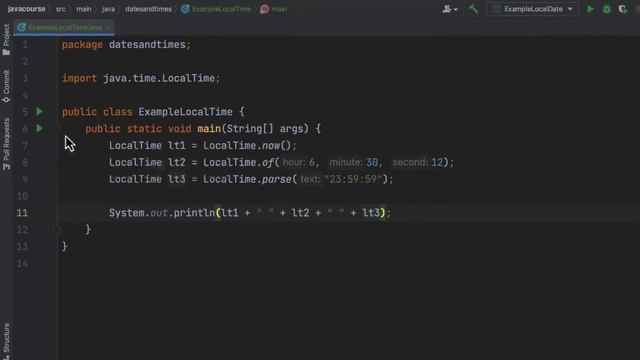Image resolution: width=640 pixels, height=360 pixels.
Task: Click ExampleLocalTime class breadcrumb
Action: [217, 9]
